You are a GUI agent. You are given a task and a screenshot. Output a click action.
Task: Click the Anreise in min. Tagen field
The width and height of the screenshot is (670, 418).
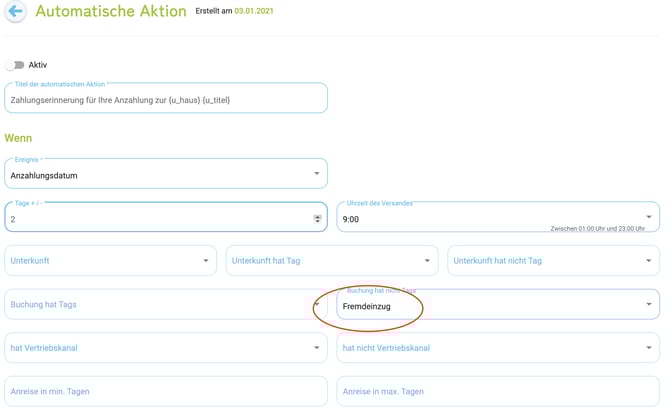[x=166, y=392]
